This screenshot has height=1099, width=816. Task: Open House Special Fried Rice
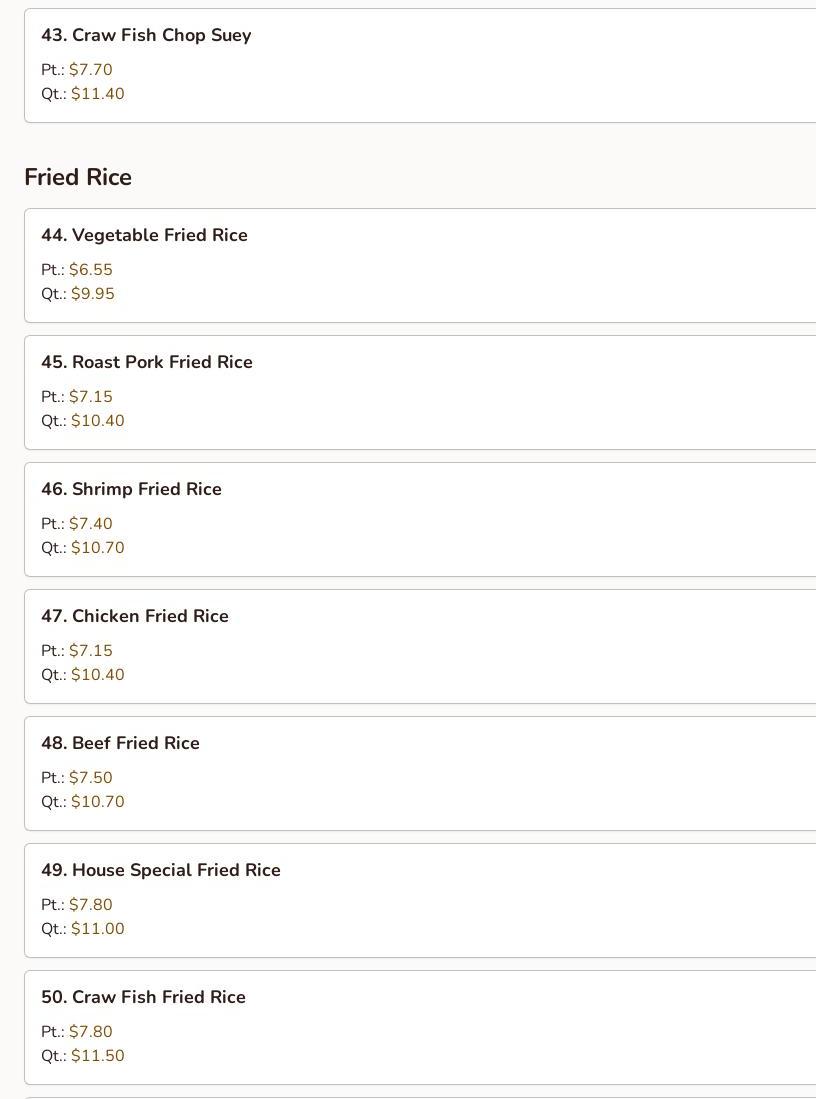pyautogui.click(x=161, y=870)
